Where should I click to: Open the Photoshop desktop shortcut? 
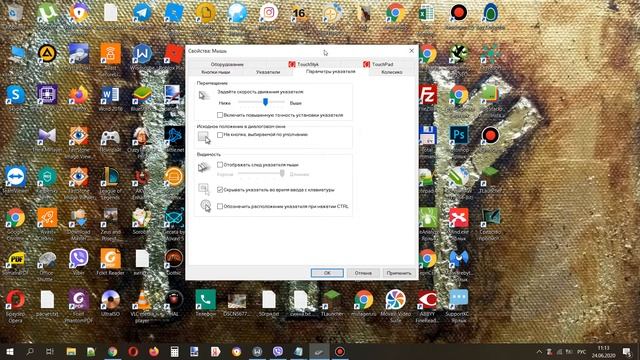coord(459,136)
